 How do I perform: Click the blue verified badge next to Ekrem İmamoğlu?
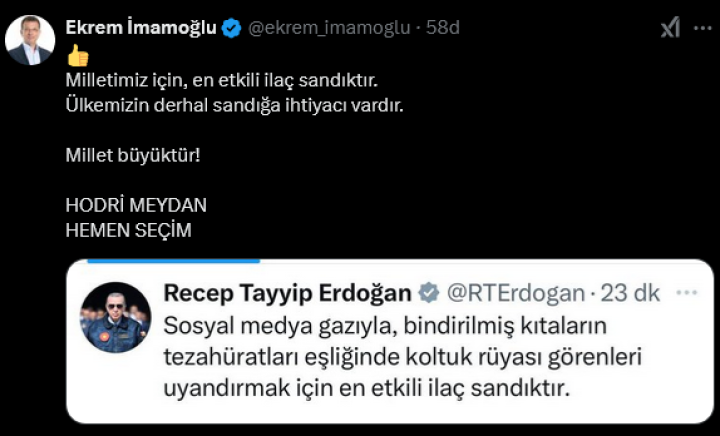pos(231,28)
